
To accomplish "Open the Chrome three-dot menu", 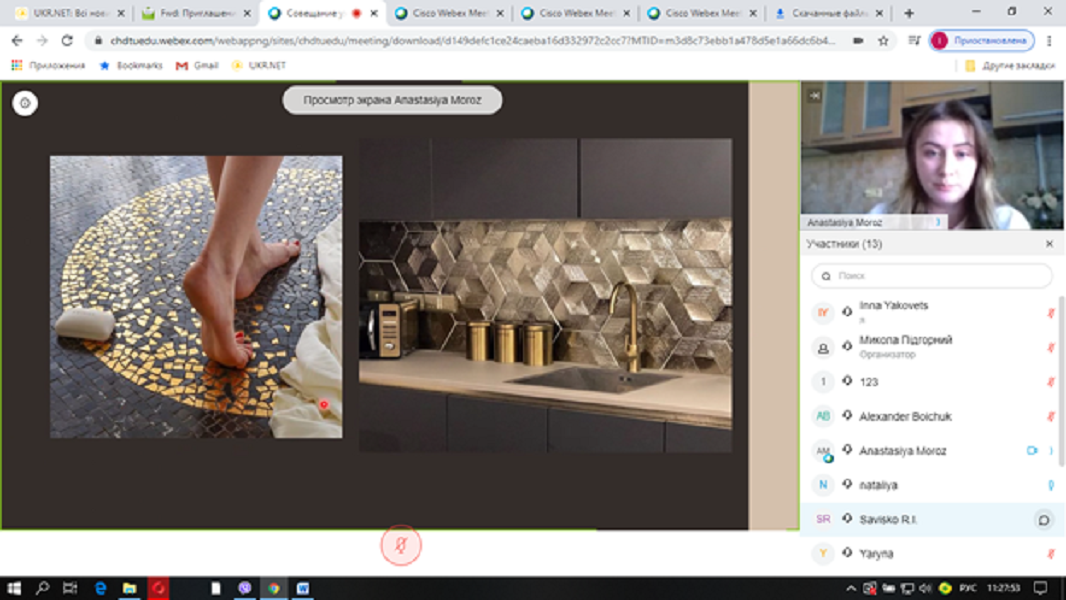I will coord(1049,41).
